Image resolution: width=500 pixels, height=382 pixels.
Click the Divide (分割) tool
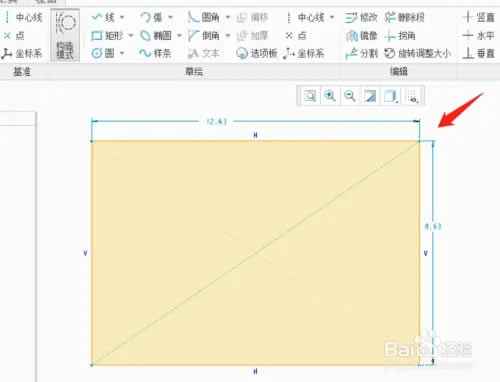point(361,53)
